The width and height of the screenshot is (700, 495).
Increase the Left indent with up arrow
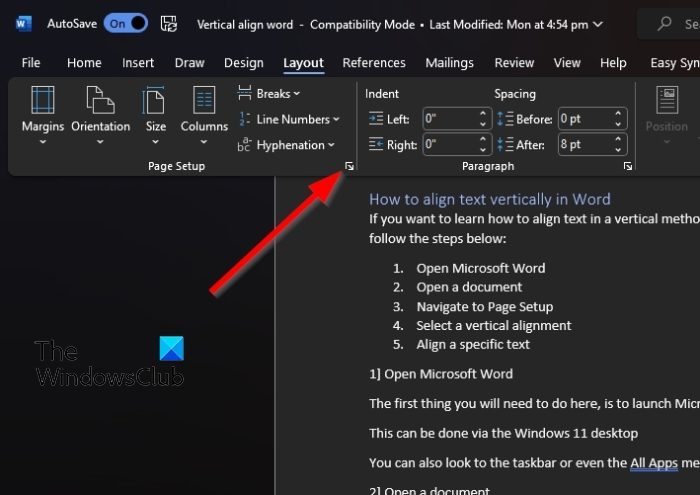point(483,113)
